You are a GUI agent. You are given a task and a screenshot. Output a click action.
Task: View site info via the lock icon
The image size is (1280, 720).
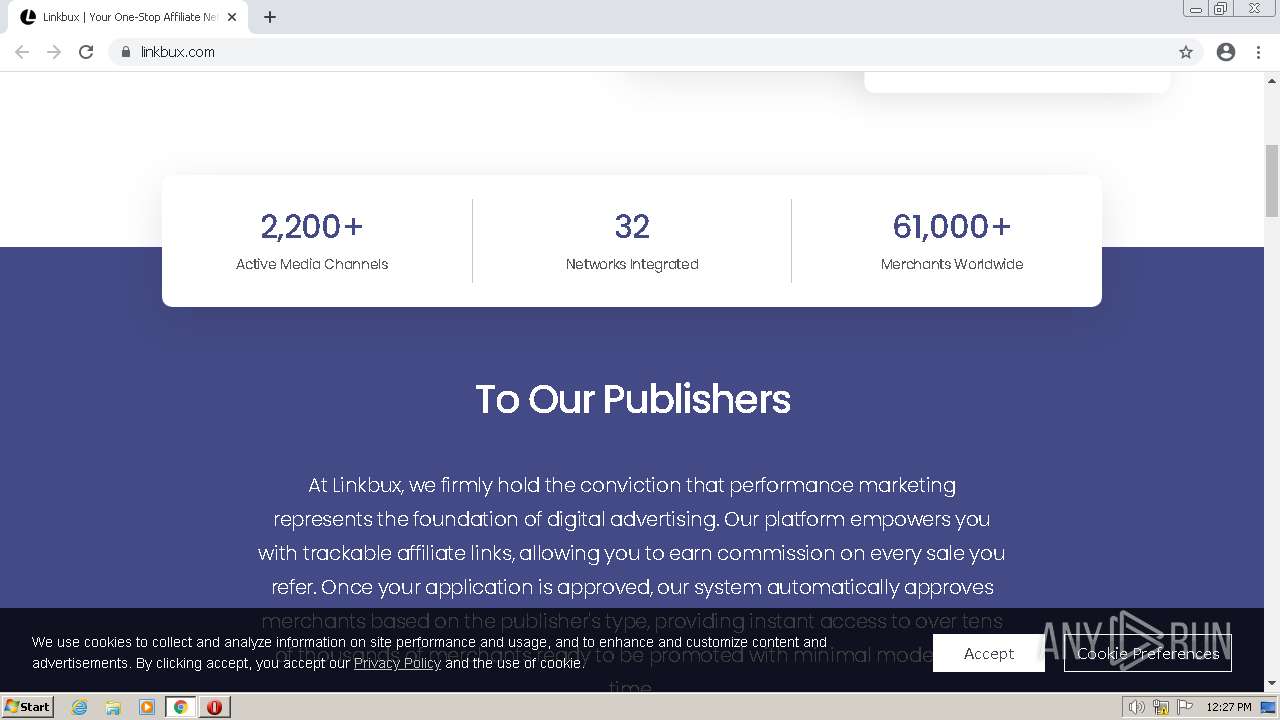(126, 52)
